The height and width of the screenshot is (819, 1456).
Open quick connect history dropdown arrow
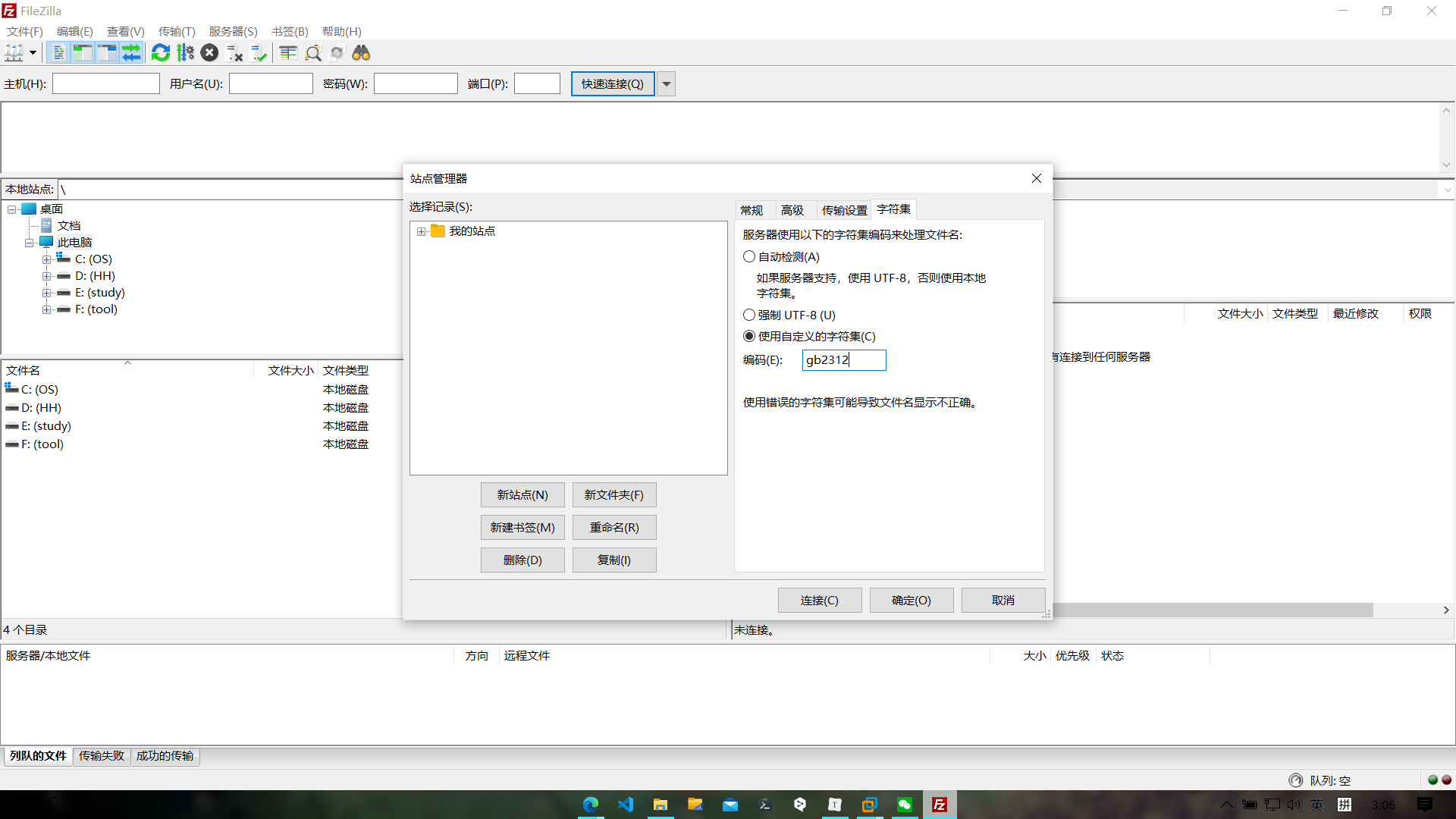point(667,84)
